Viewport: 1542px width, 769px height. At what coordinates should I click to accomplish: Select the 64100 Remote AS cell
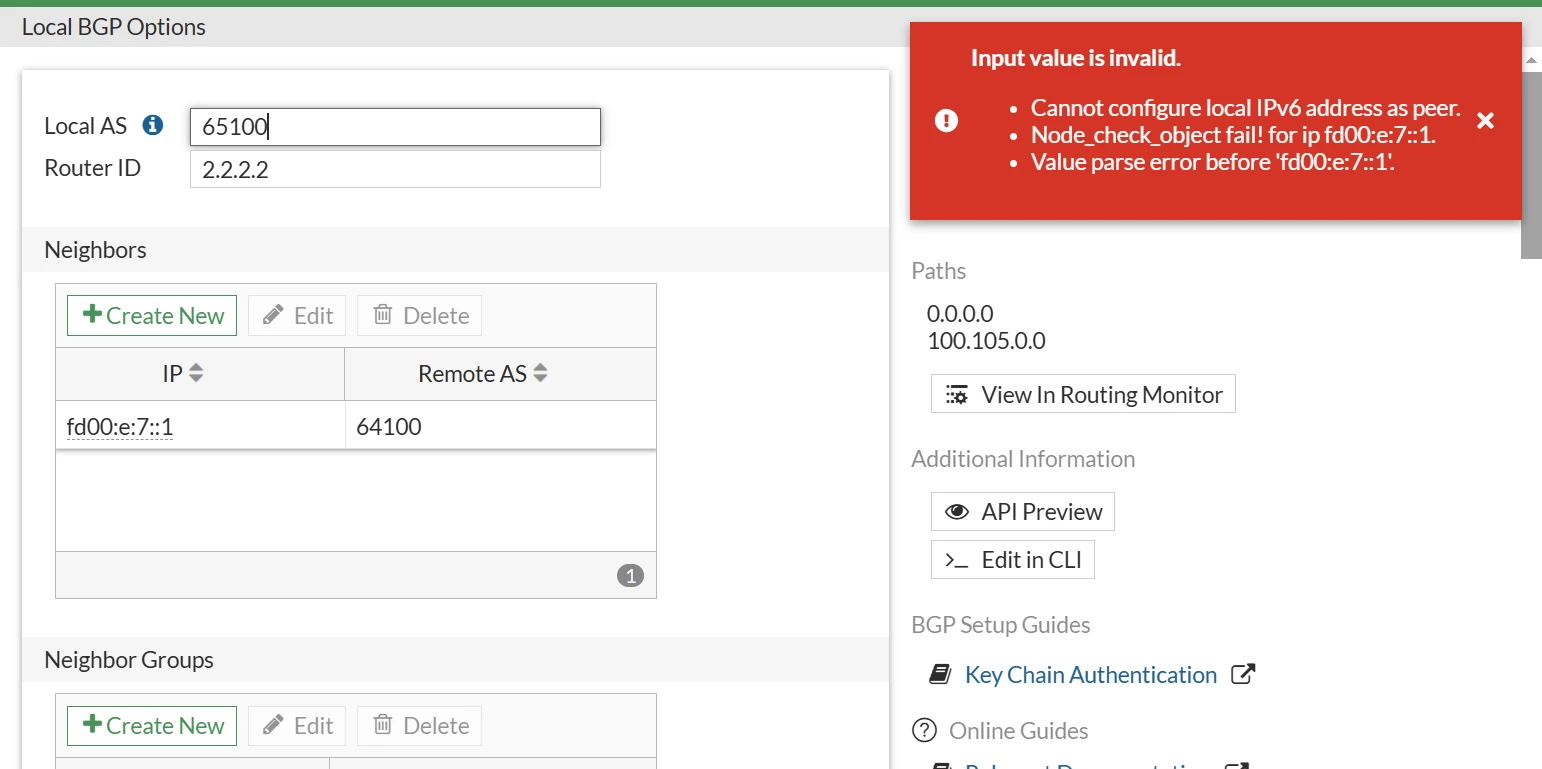click(x=501, y=427)
